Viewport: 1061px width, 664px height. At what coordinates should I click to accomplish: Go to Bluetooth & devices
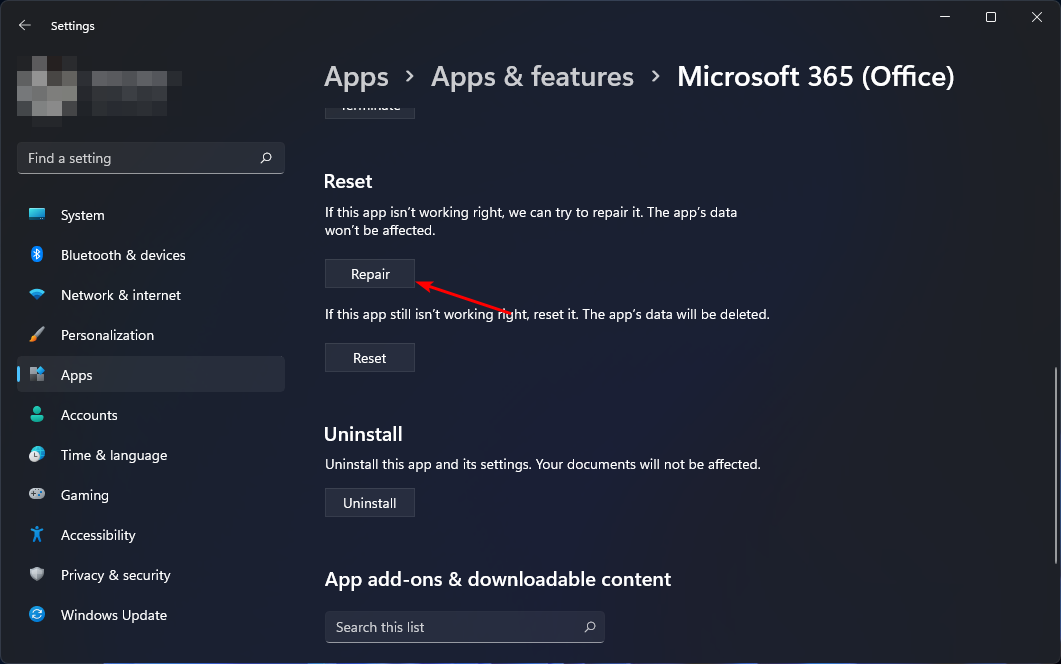[x=151, y=254]
